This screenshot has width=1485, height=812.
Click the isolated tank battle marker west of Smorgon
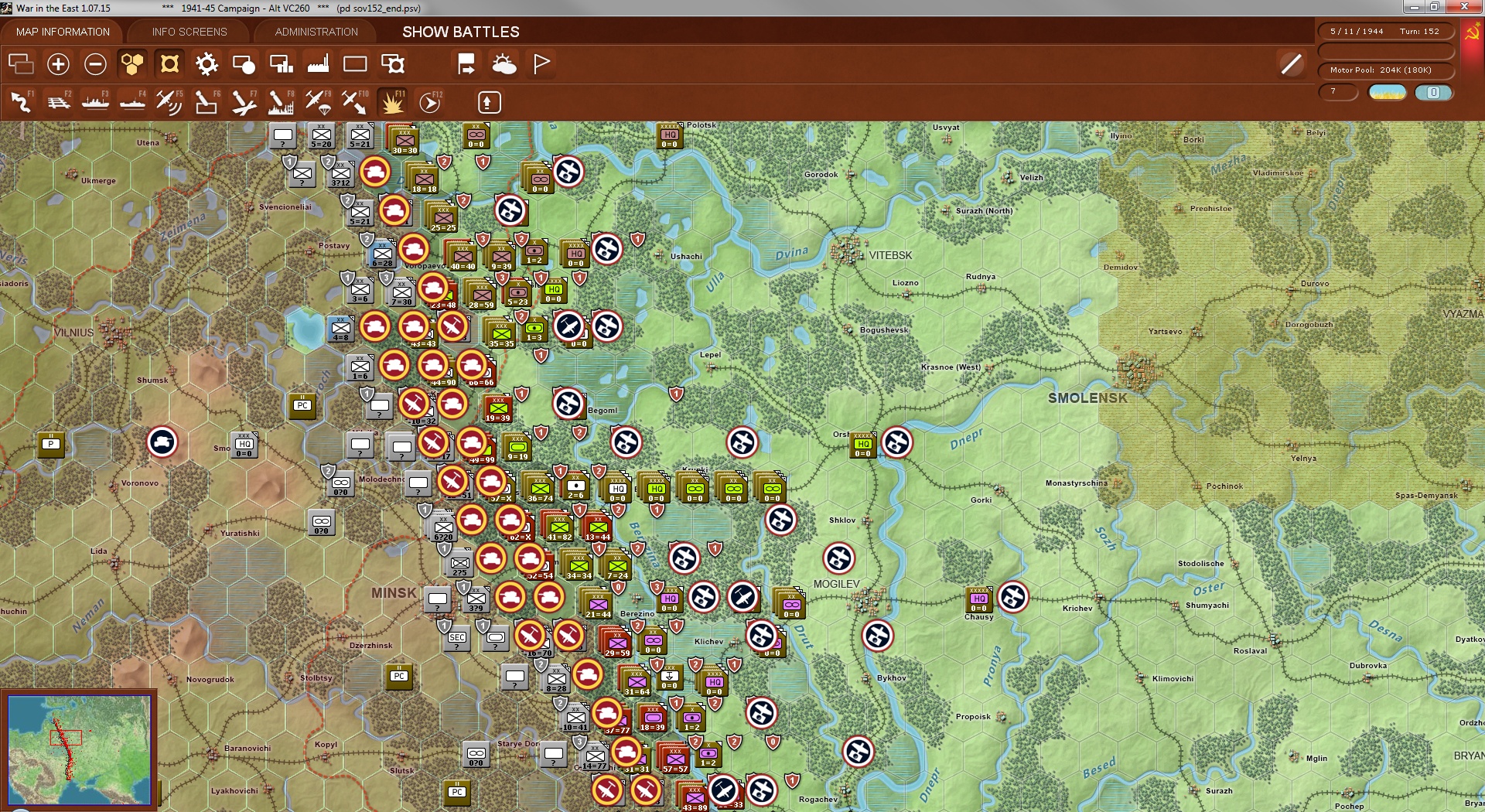162,442
